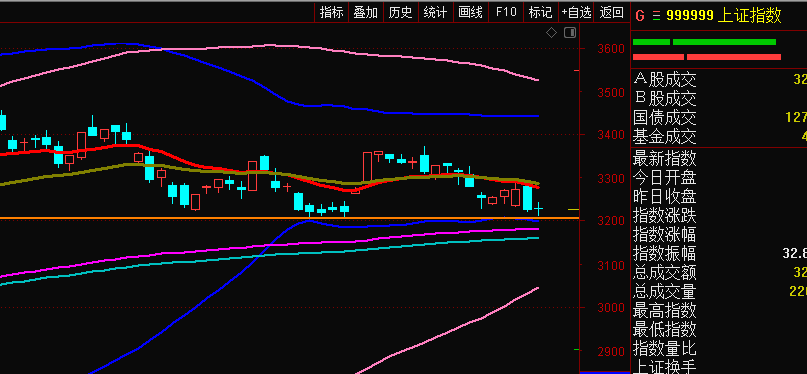Open the 统计 statistics tool
807x374 pixels.
[x=435, y=13]
